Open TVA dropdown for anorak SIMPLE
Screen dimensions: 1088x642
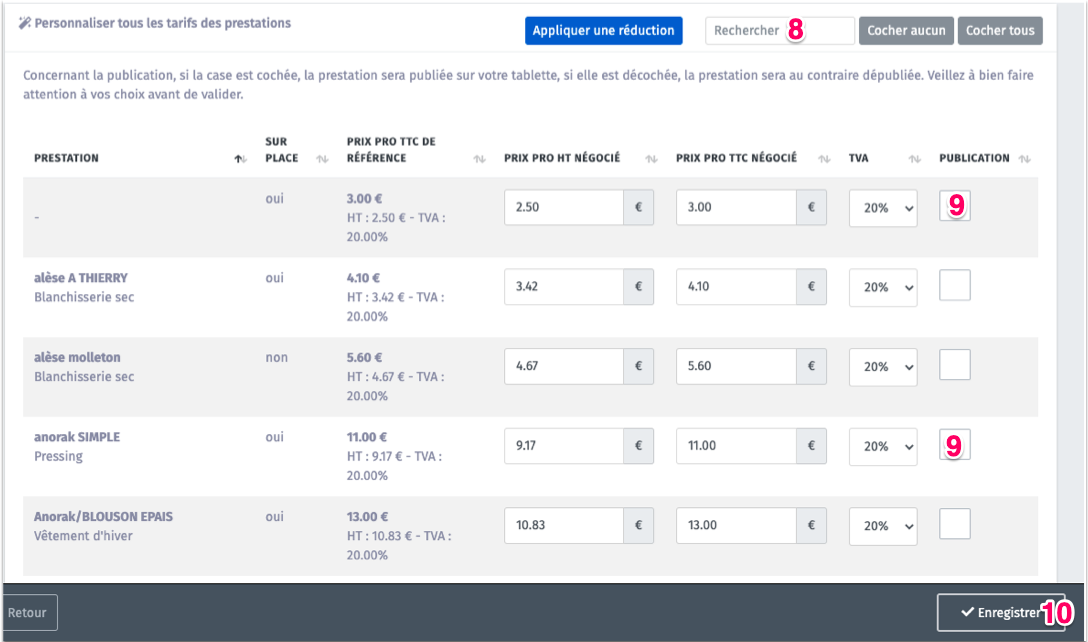pos(883,446)
